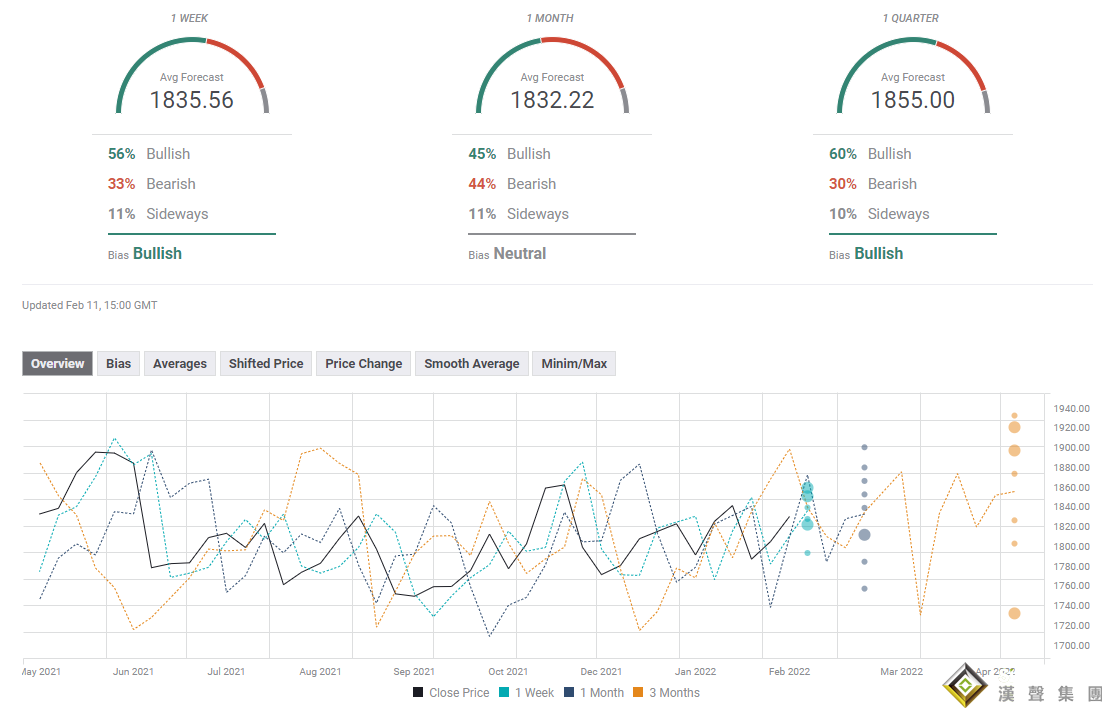Click the 1 Quarter forecast gauge arc
The width and height of the screenshot is (1107, 713).
pos(912,43)
